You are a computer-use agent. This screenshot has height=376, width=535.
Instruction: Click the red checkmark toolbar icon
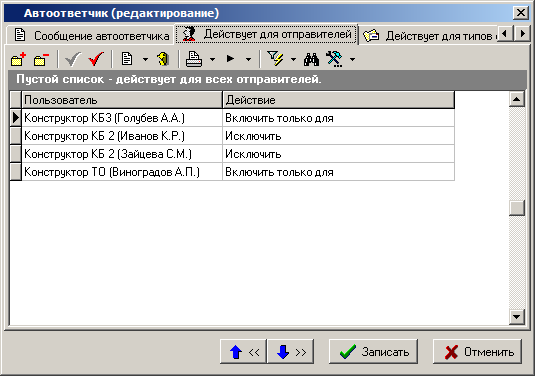(96, 59)
